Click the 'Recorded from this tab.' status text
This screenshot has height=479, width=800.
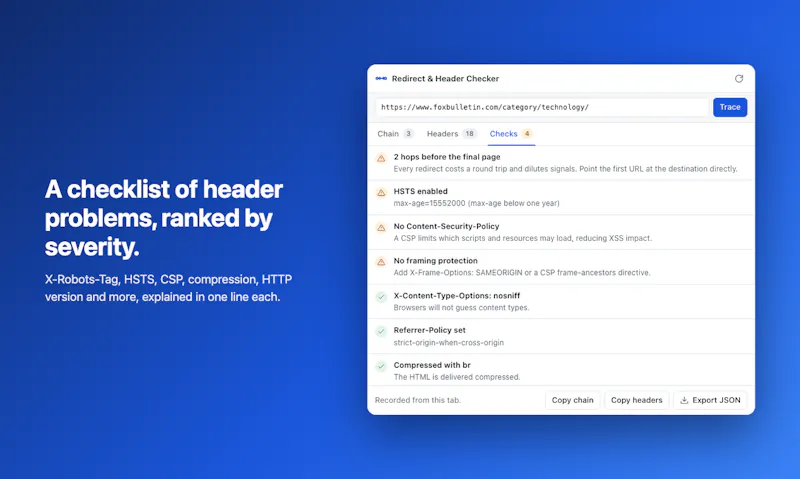point(418,400)
